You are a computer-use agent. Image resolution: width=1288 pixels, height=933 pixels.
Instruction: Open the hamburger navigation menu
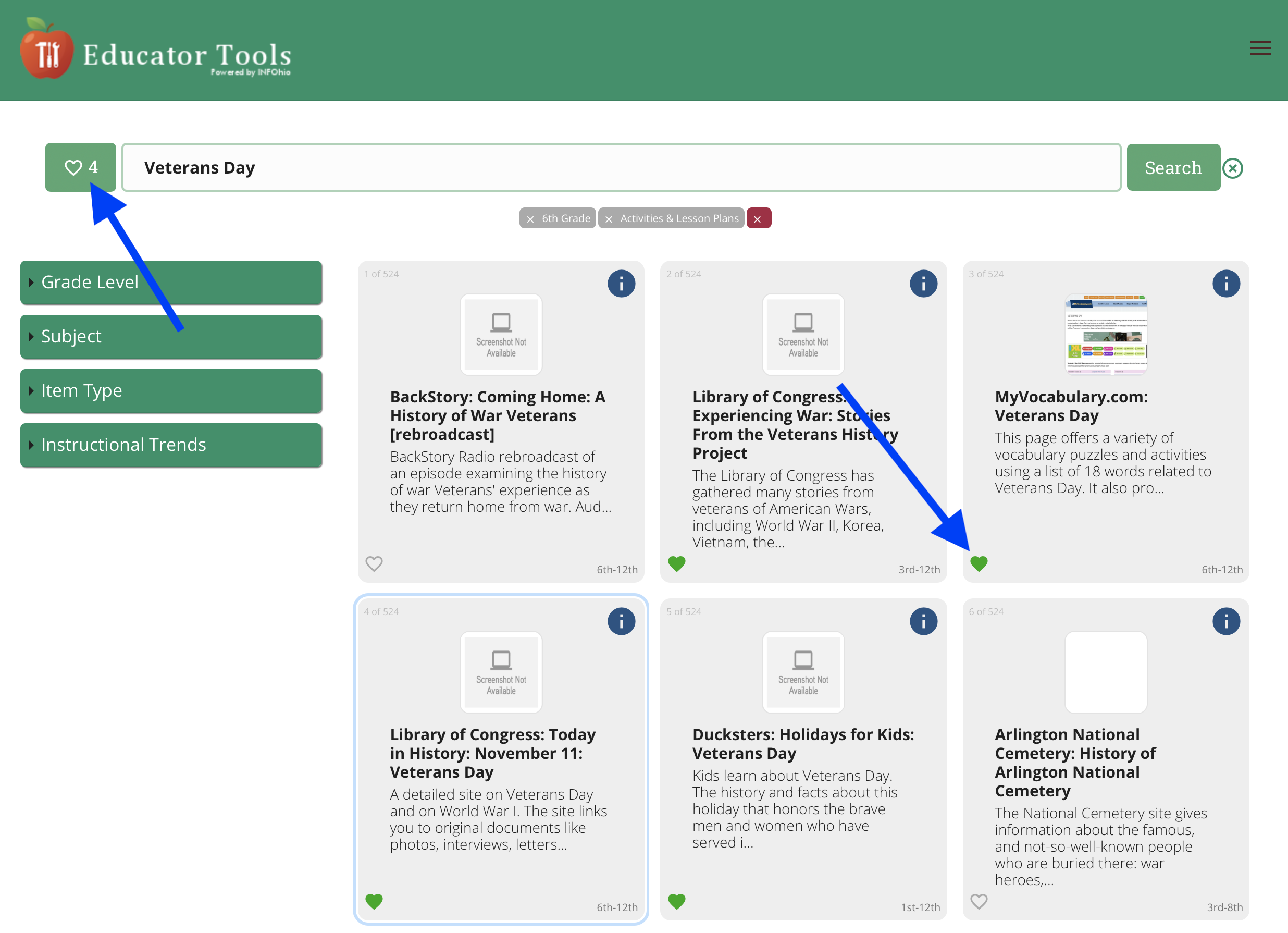pos(1260,48)
